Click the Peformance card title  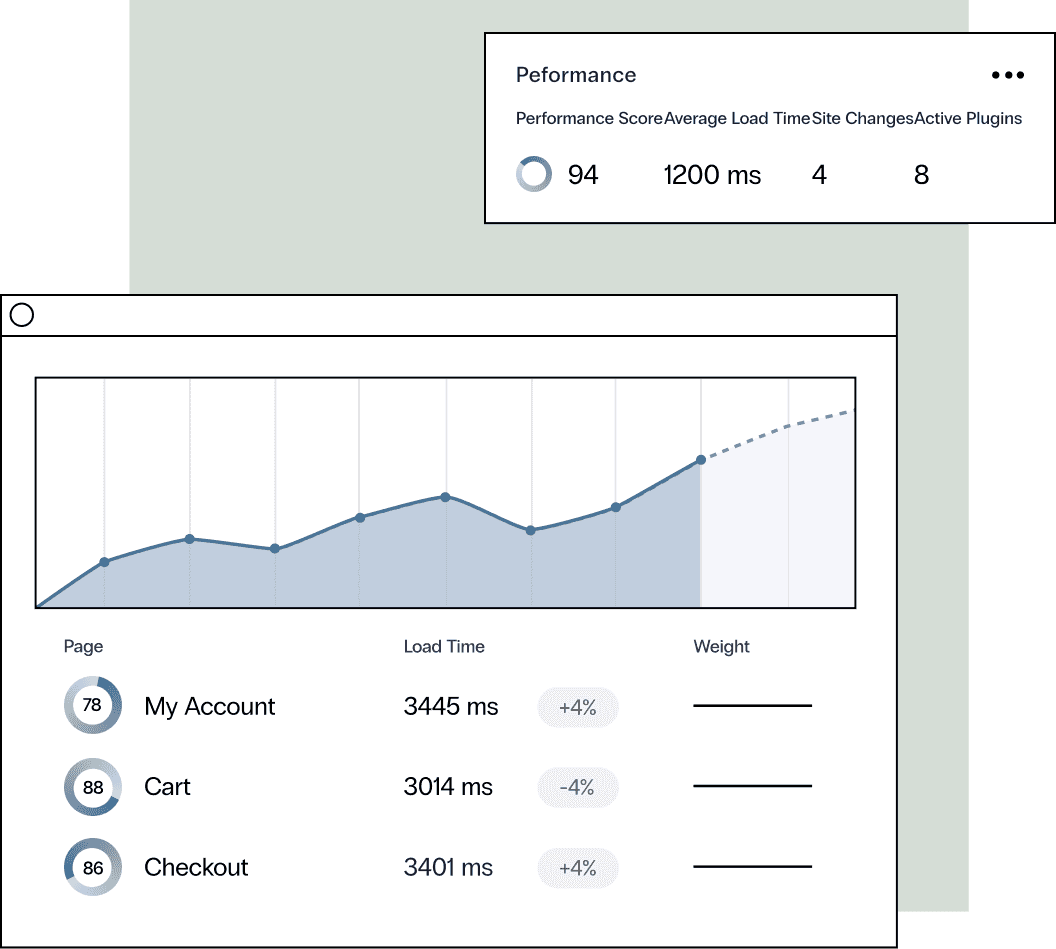[576, 75]
